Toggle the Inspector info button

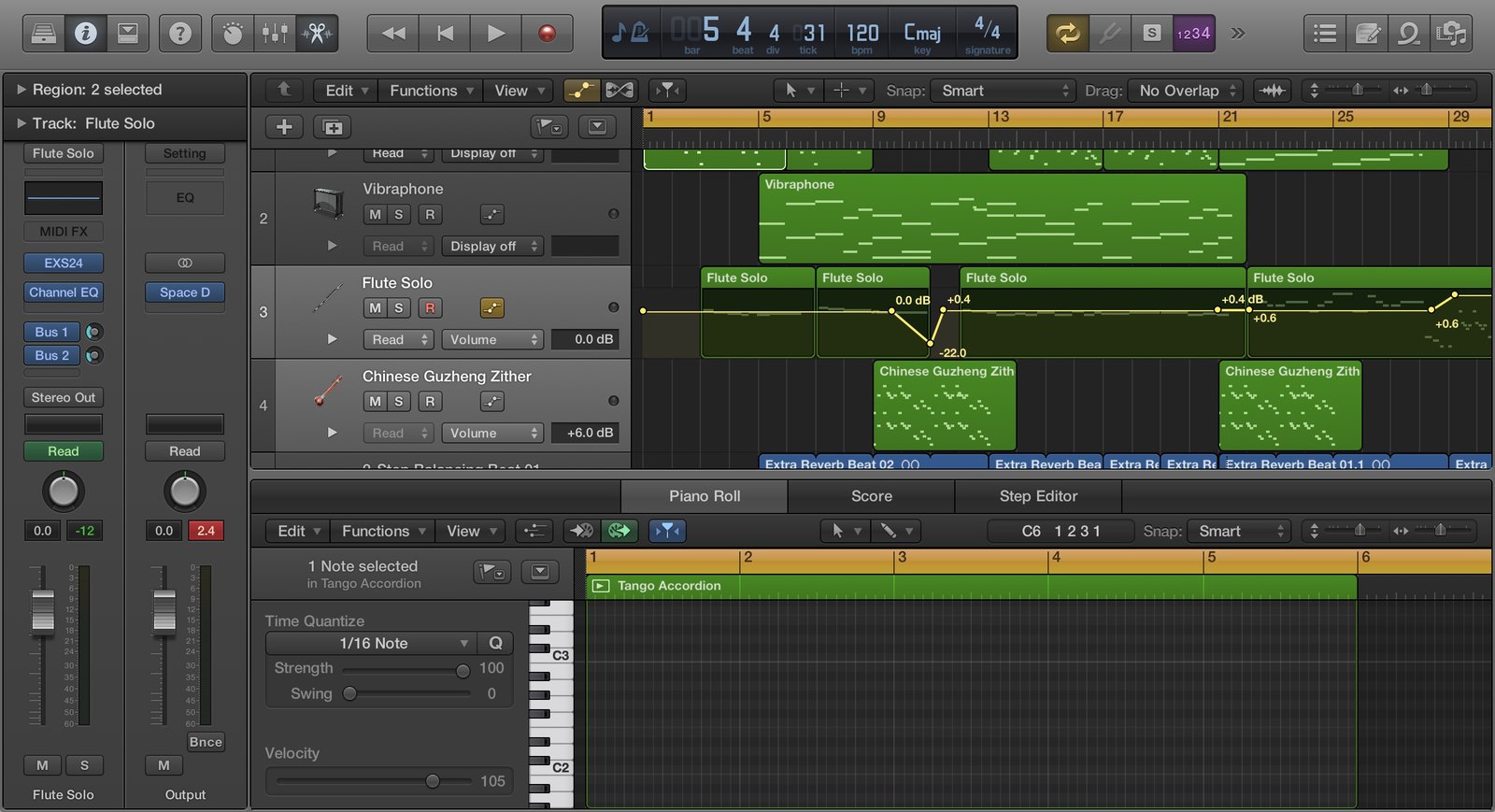click(85, 34)
